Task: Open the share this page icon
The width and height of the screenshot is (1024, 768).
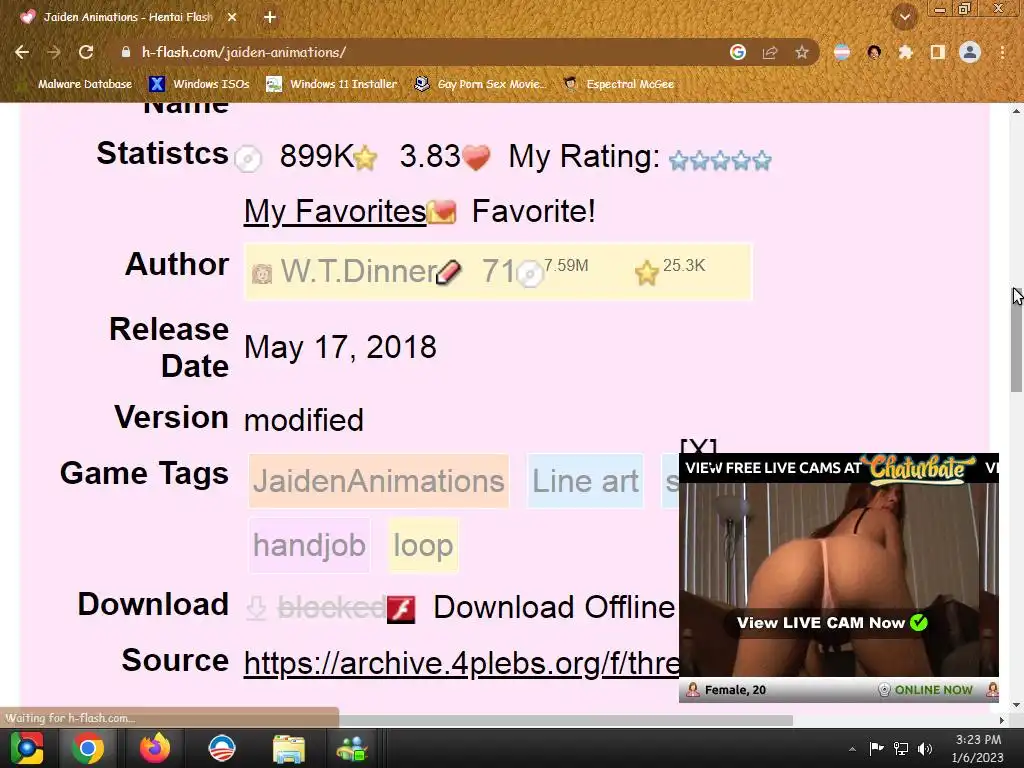Action: (x=770, y=52)
